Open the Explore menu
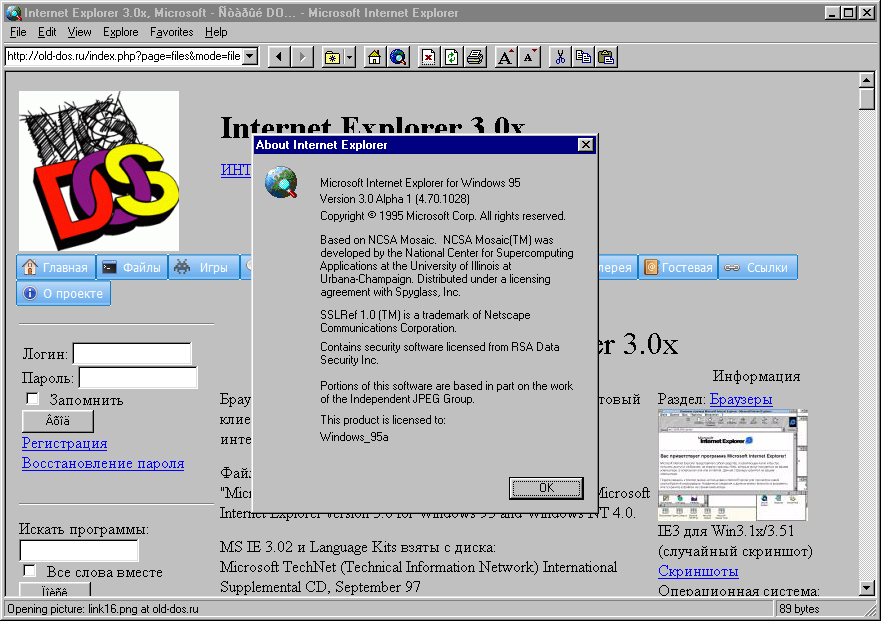 (120, 32)
